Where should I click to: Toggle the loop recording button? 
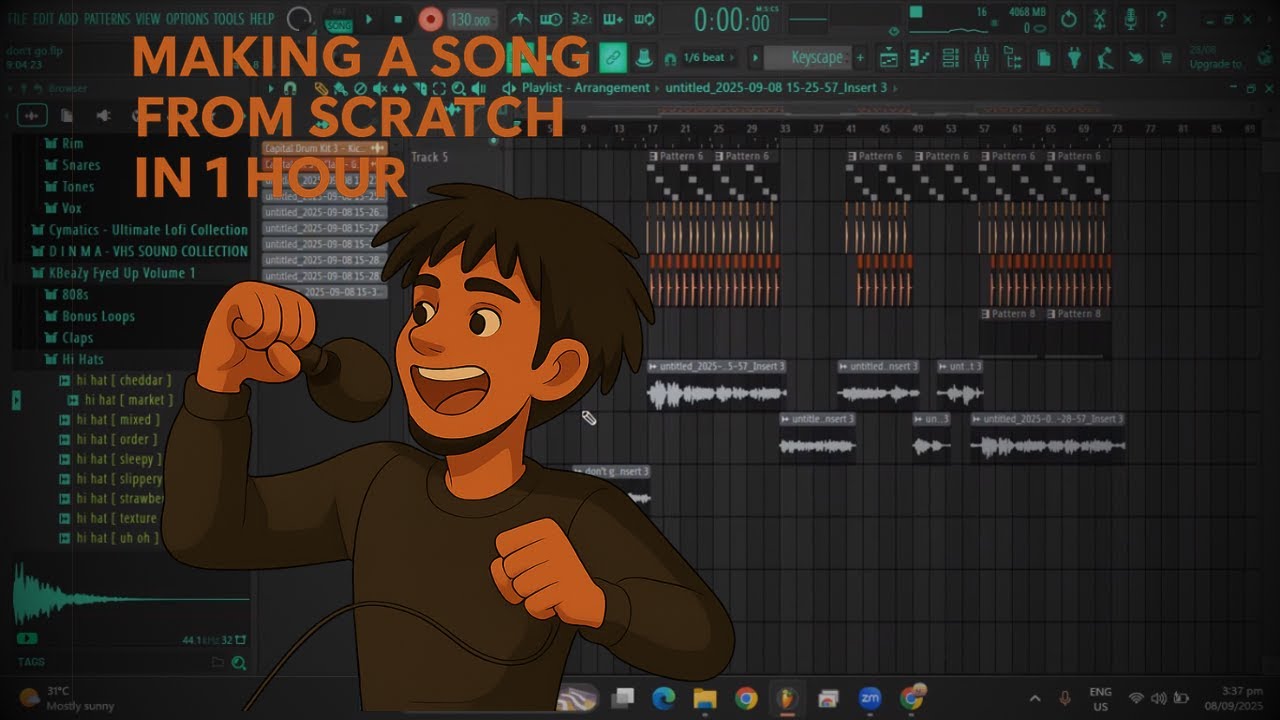(644, 19)
